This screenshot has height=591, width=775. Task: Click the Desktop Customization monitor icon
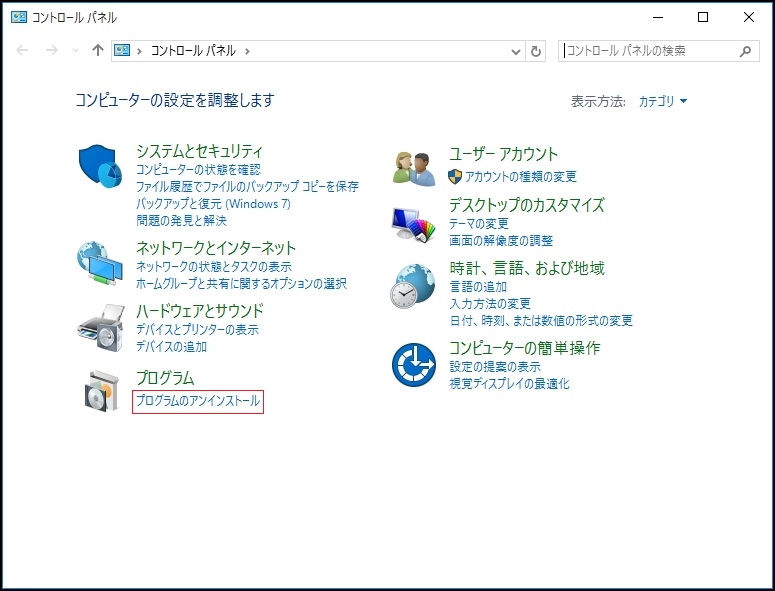pyautogui.click(x=414, y=225)
